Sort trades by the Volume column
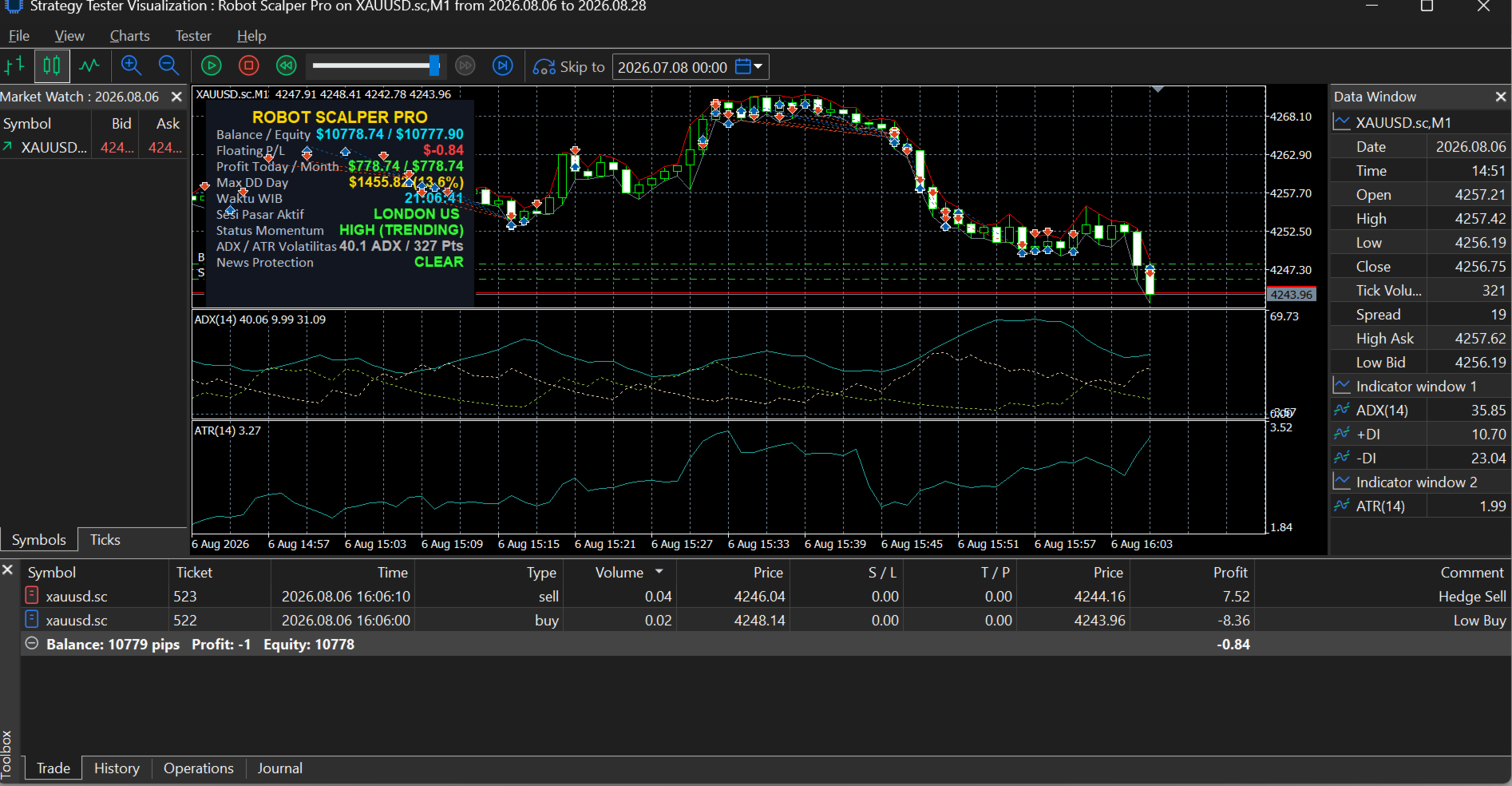1512x786 pixels. point(619,573)
